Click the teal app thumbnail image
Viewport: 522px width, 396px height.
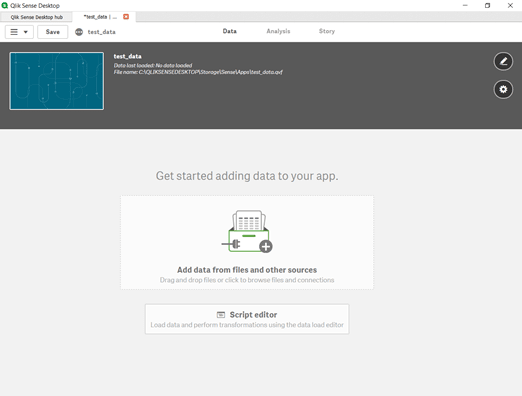[x=57, y=81]
